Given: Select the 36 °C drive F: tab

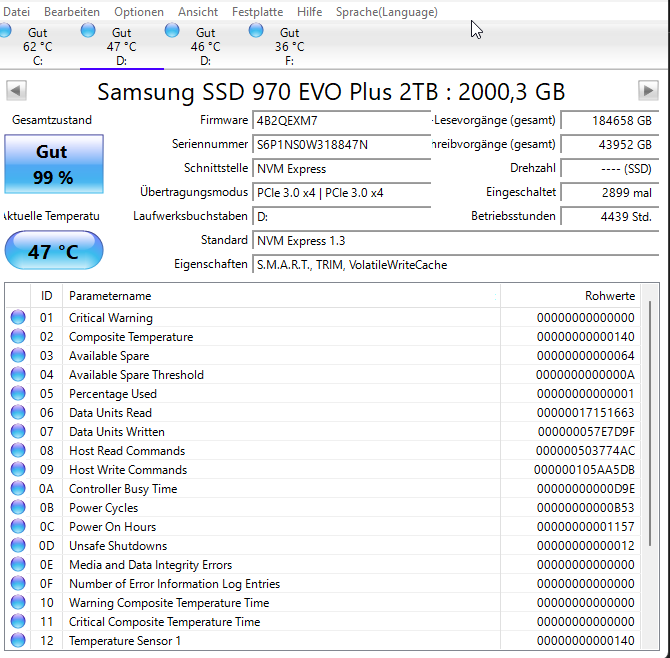Looking at the screenshot, I should tap(289, 46).
